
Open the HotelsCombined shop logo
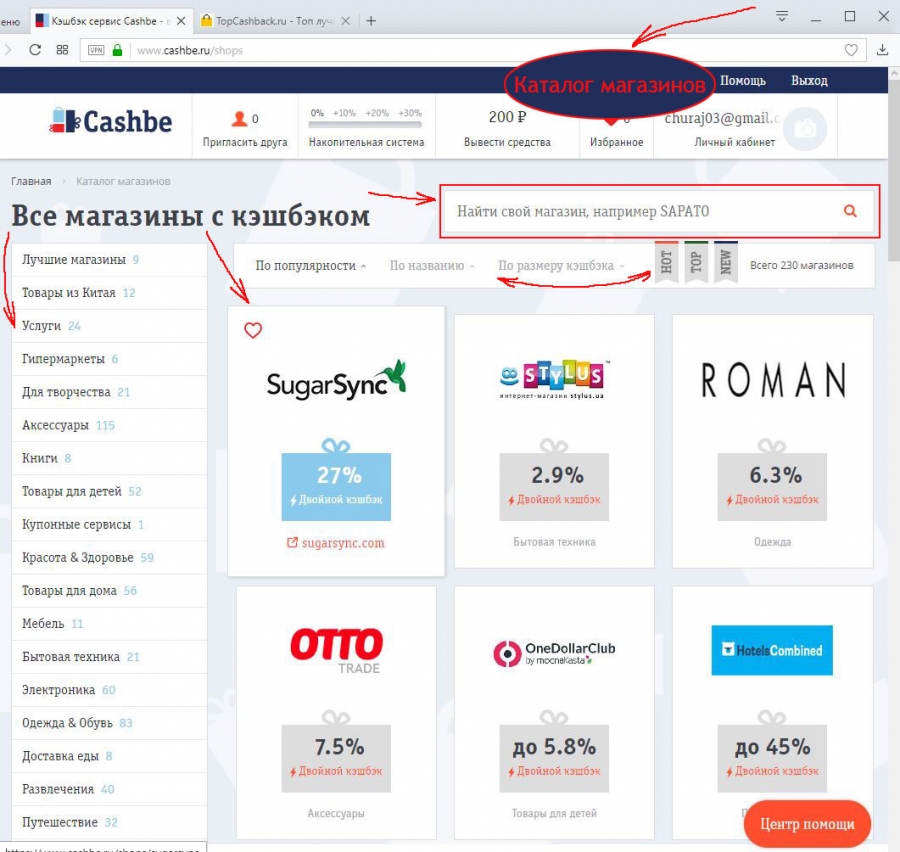(772, 650)
